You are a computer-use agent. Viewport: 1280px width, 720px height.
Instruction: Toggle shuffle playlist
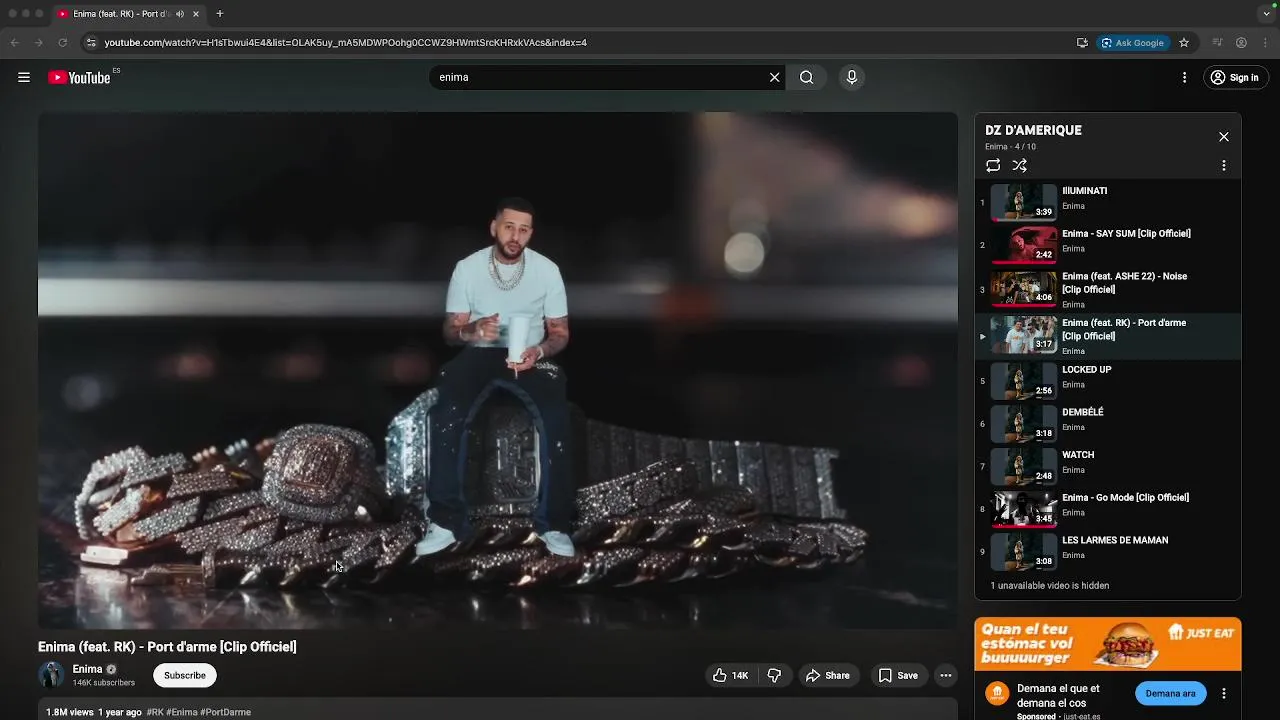[1020, 165]
